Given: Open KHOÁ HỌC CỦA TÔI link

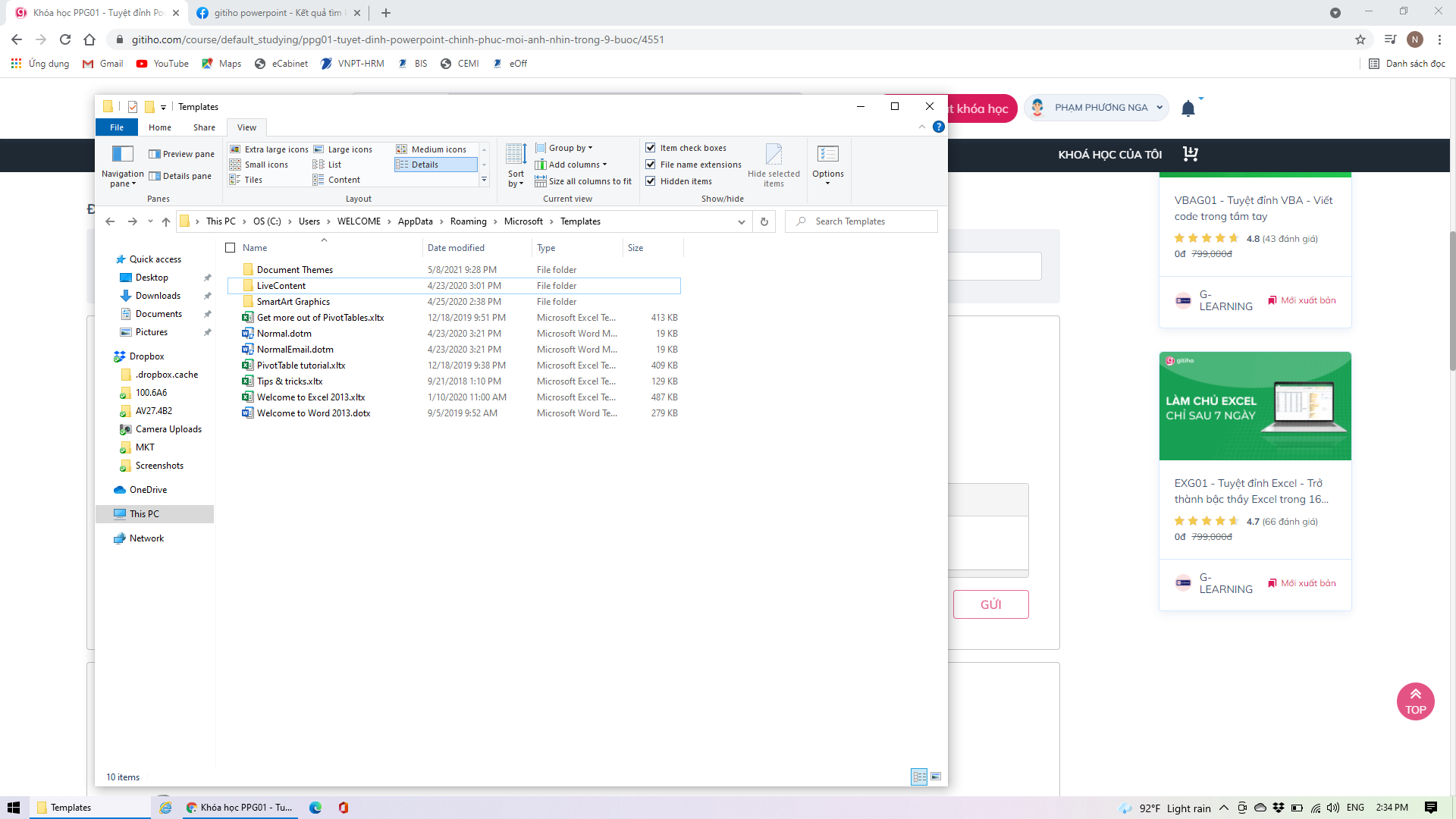Looking at the screenshot, I should [x=1109, y=155].
